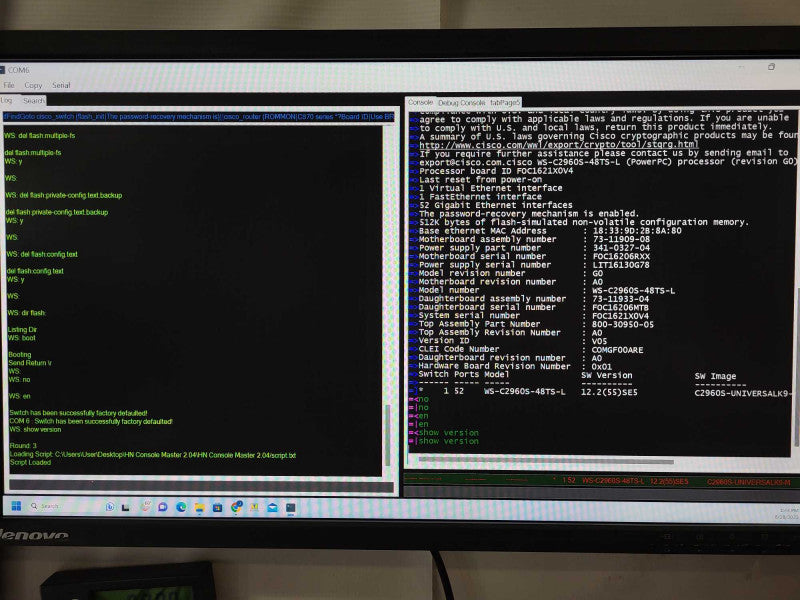Click the 'Round: 3' log line

pos(23,446)
